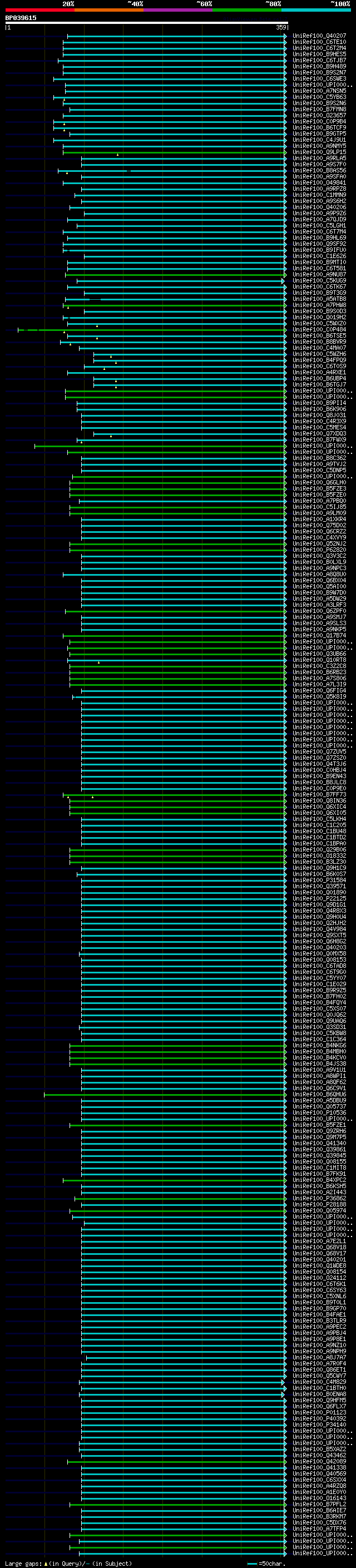Open hit UniRef100_Q42089

319,1461
